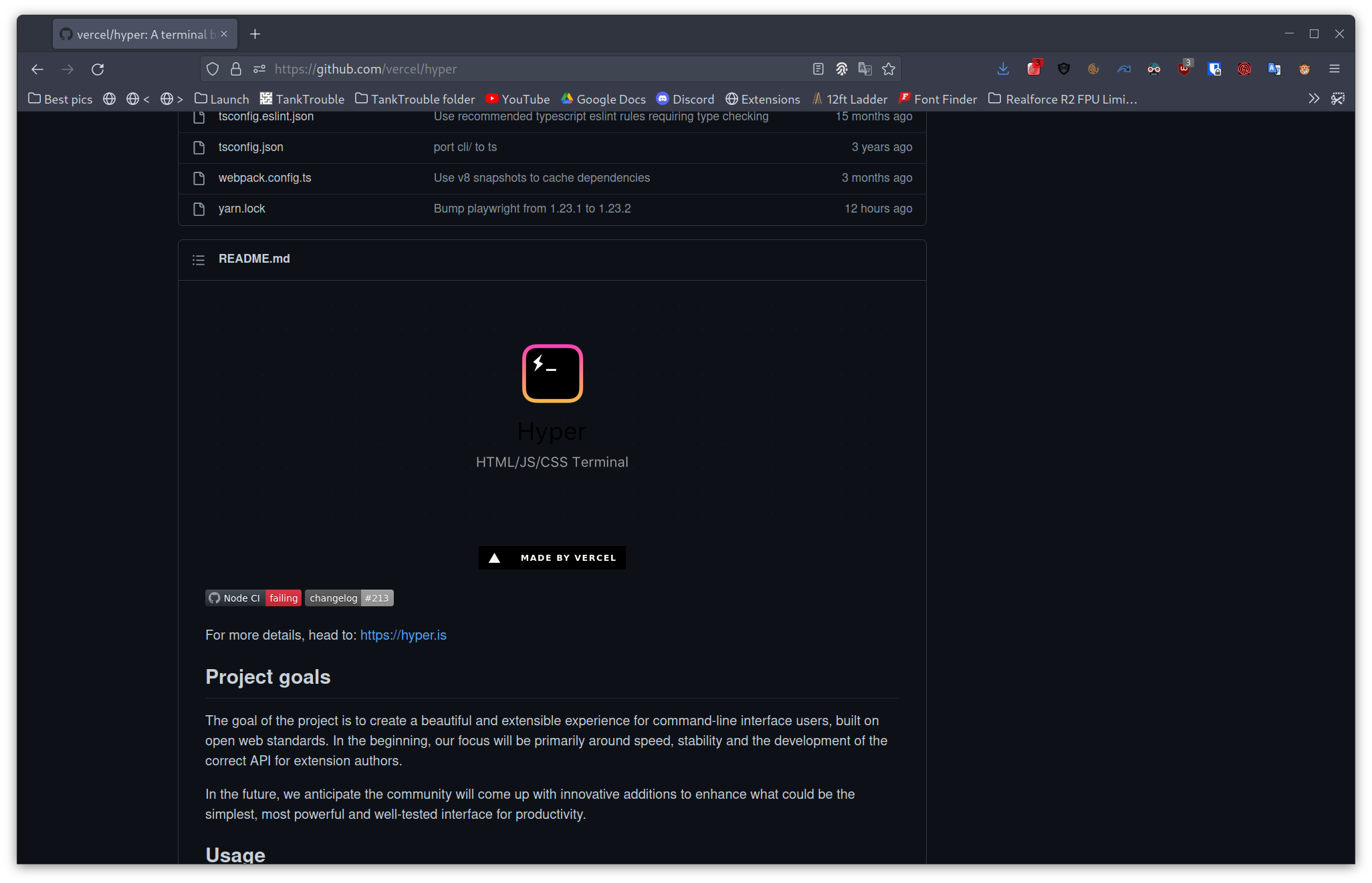This screenshot has width=1372, height=883.
Task: Open the README table of contents icon
Action: pyautogui.click(x=199, y=259)
